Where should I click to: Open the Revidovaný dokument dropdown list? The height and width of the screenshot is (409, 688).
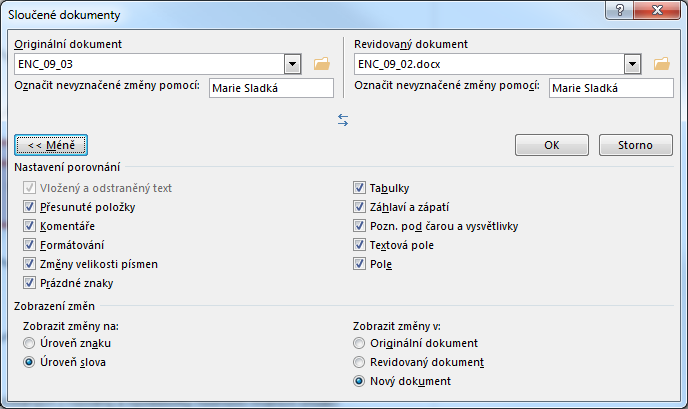point(632,65)
